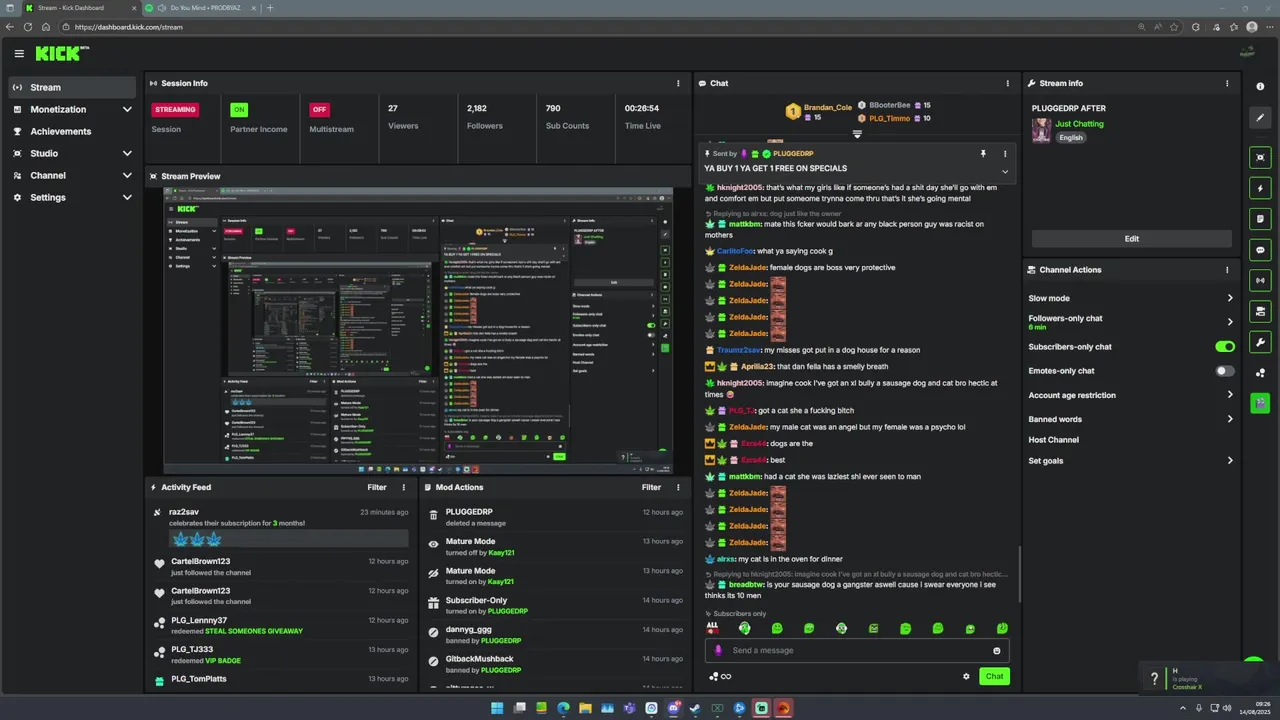Unpin the pinned chat message
The width and height of the screenshot is (1280, 720).
click(983, 154)
